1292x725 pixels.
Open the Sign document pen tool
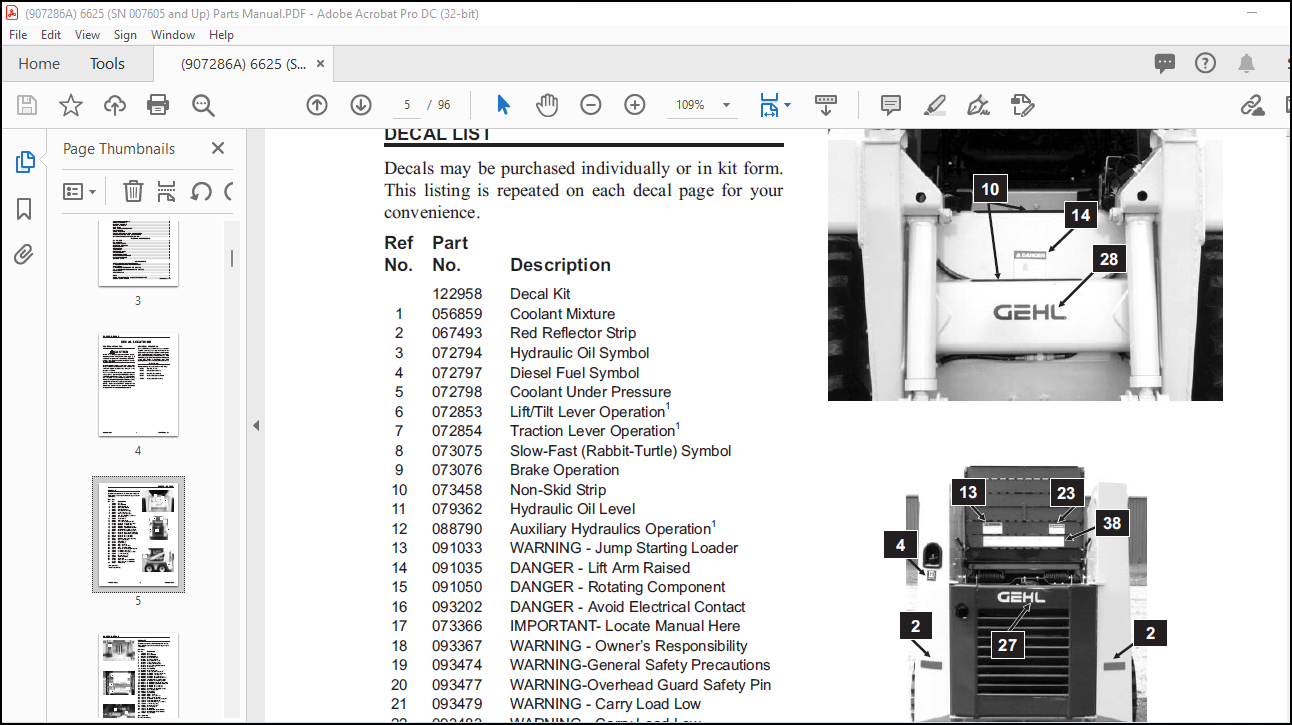pyautogui.click(x=978, y=105)
